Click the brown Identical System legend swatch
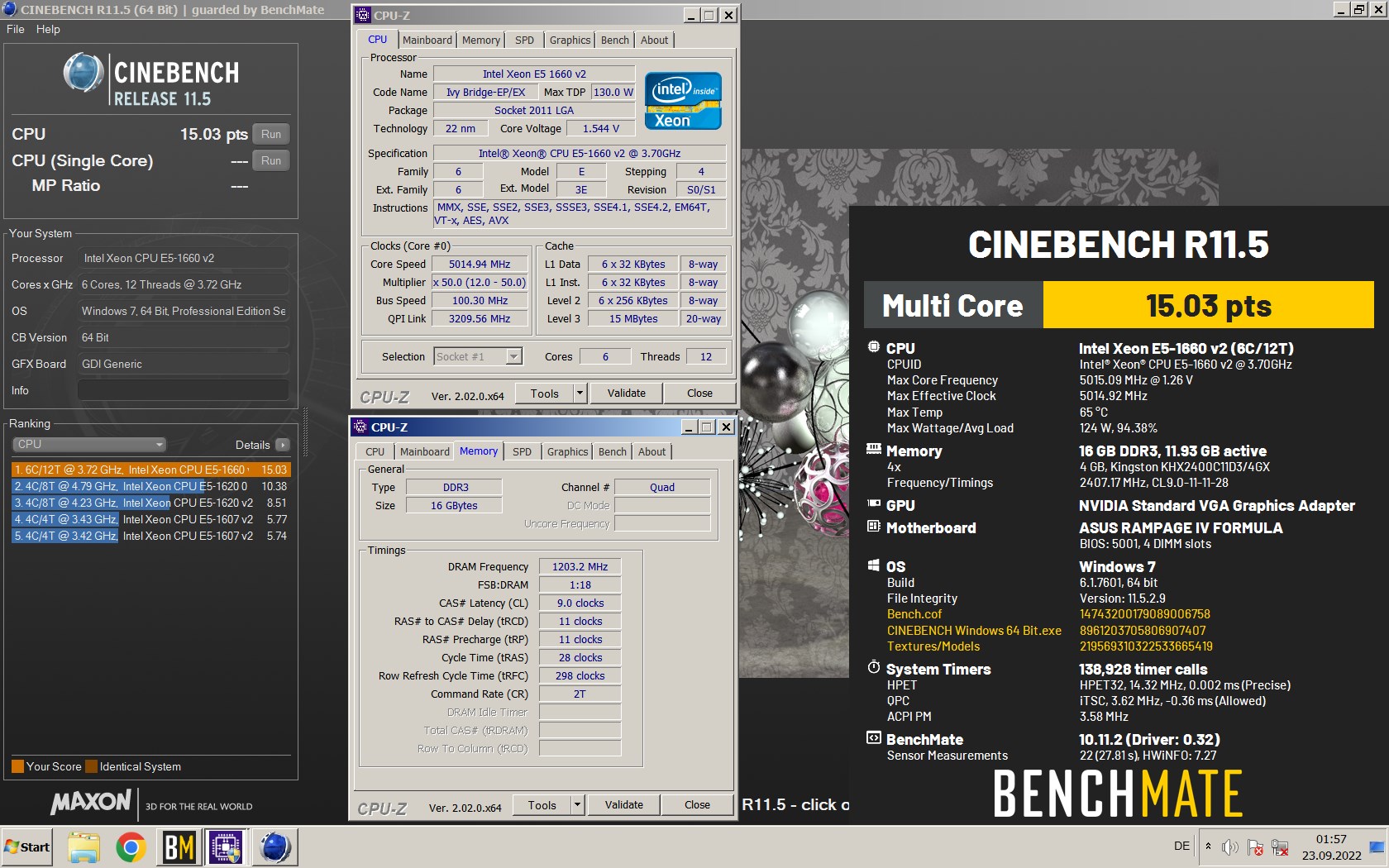The height and width of the screenshot is (868, 1389). coord(92,766)
